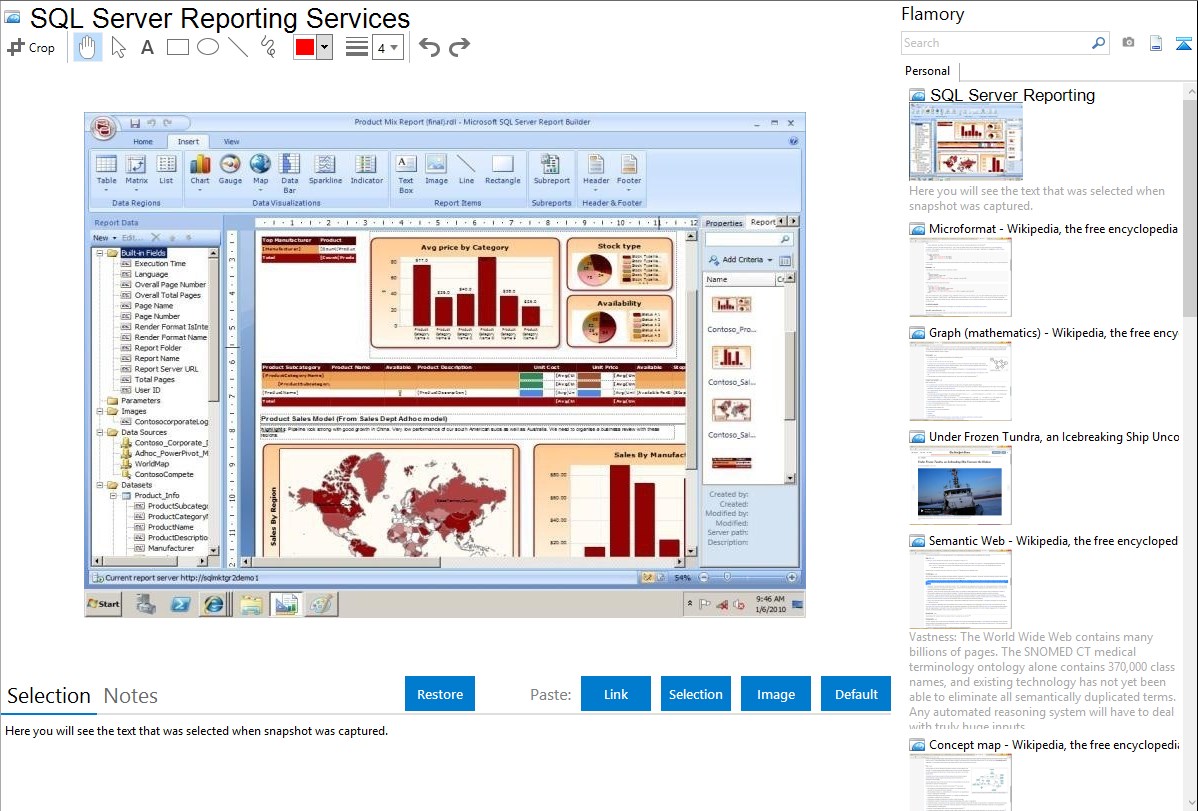This screenshot has height=811, width=1198.
Task: Click the Paste Selection button
Action: [695, 694]
